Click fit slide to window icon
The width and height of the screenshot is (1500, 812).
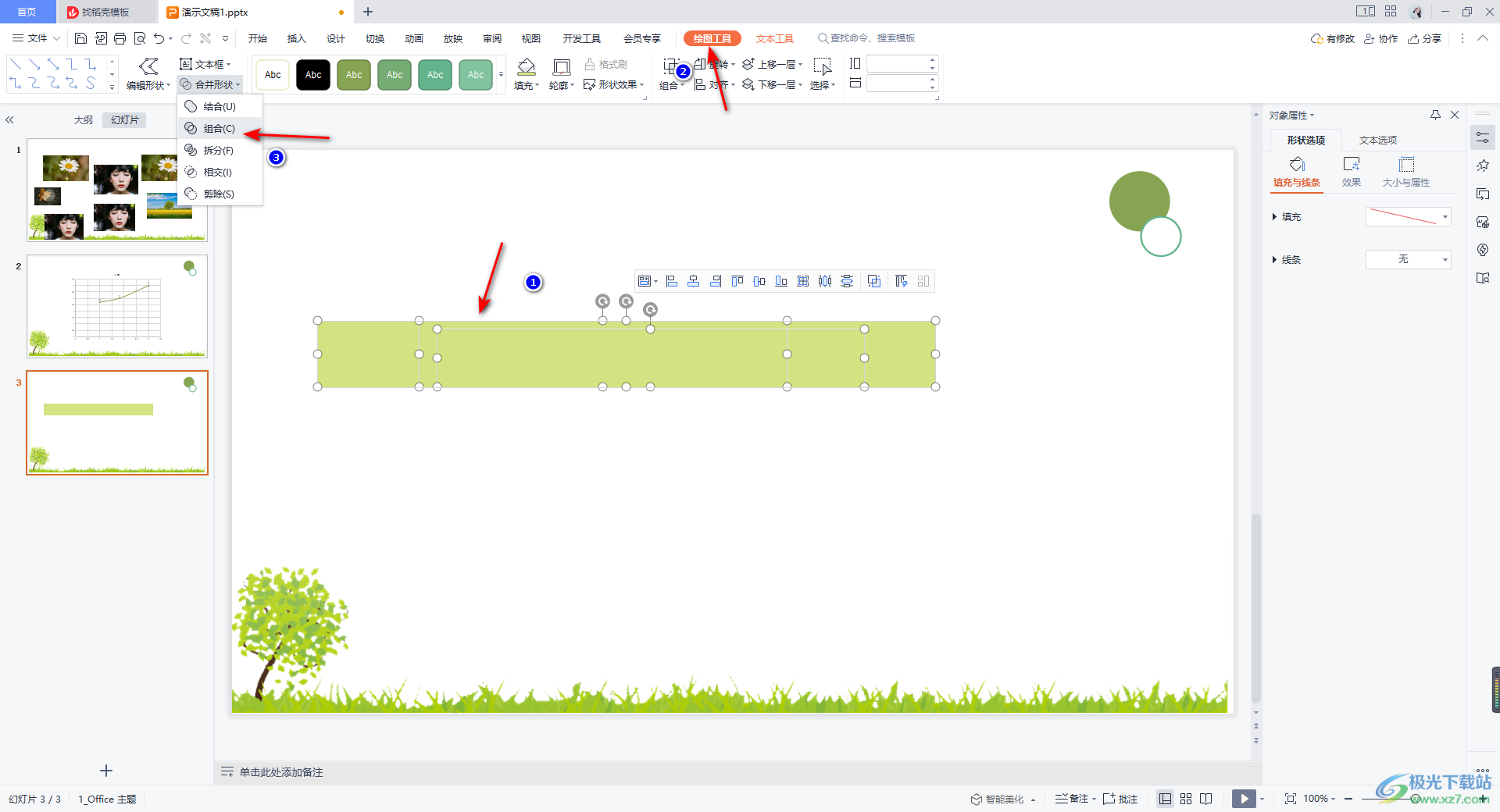tap(1291, 799)
